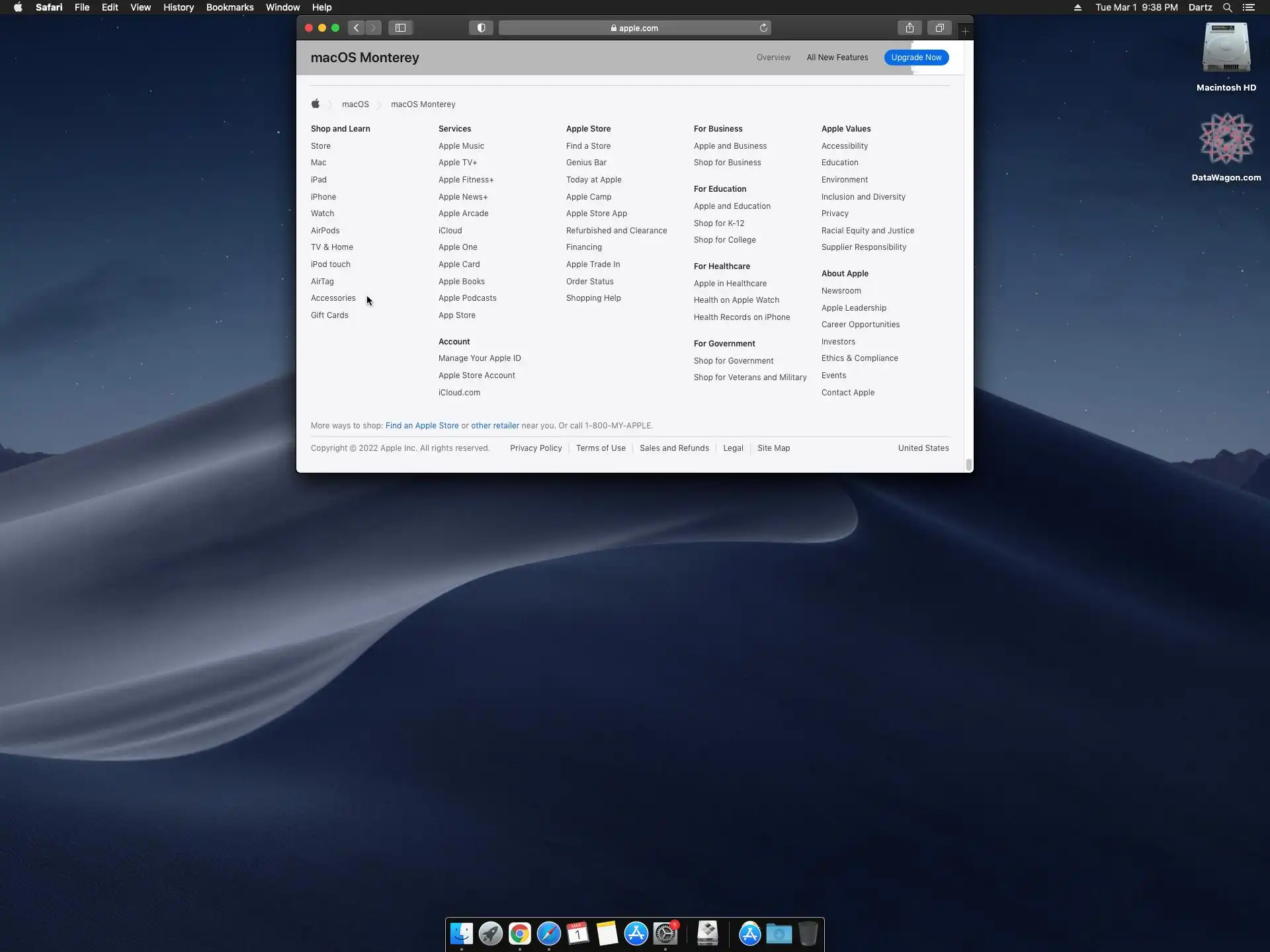Screen dimensions: 1270x952
Task: Open the Notification Center list icon
Action: (x=1249, y=7)
